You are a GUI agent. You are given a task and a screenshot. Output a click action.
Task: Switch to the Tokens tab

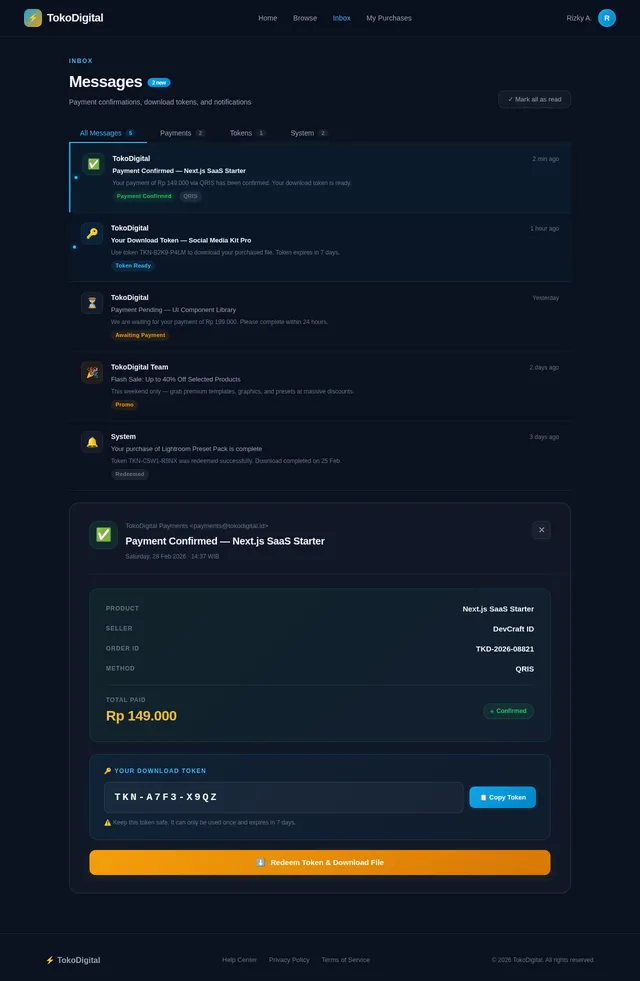(247, 133)
